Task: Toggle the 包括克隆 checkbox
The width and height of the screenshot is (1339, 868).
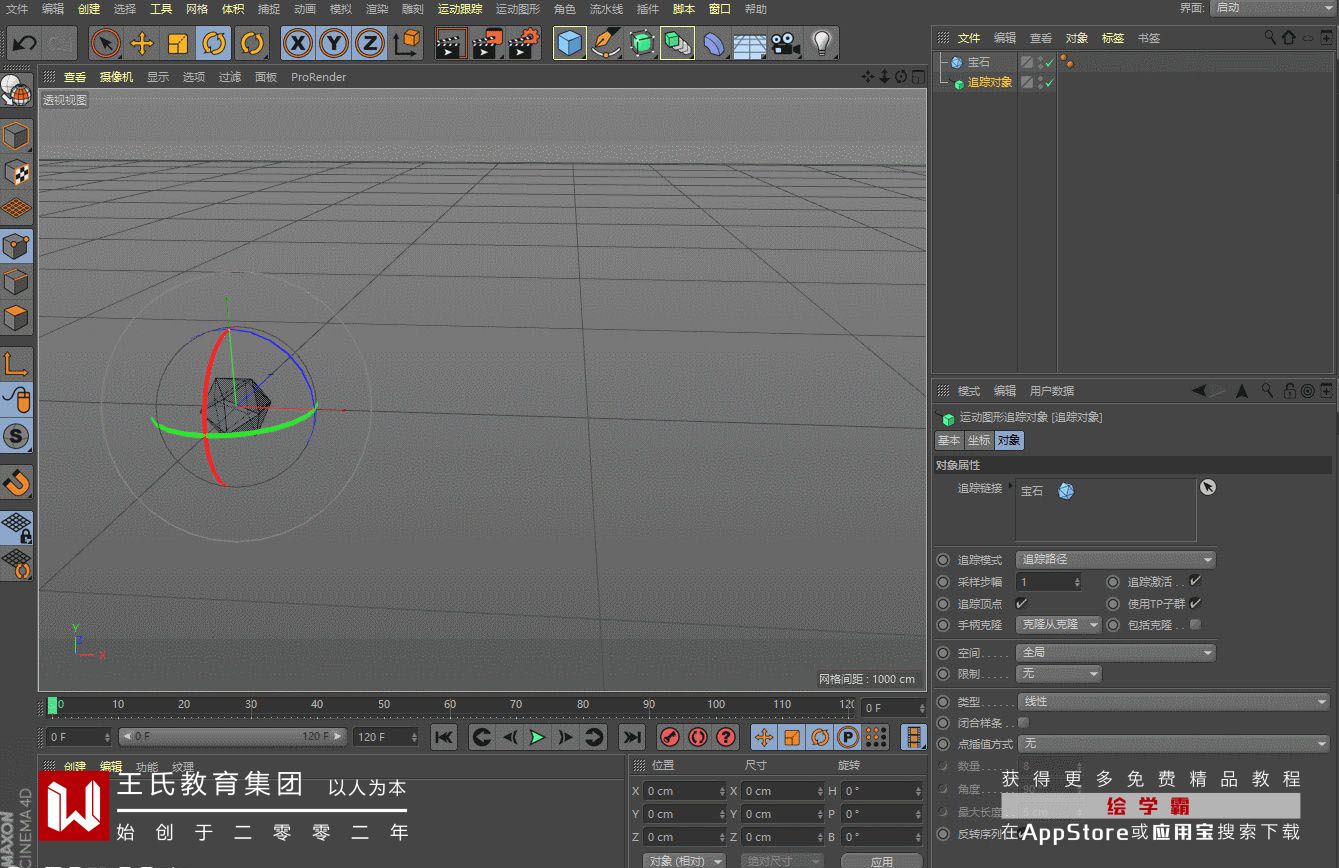Action: tap(1195, 625)
